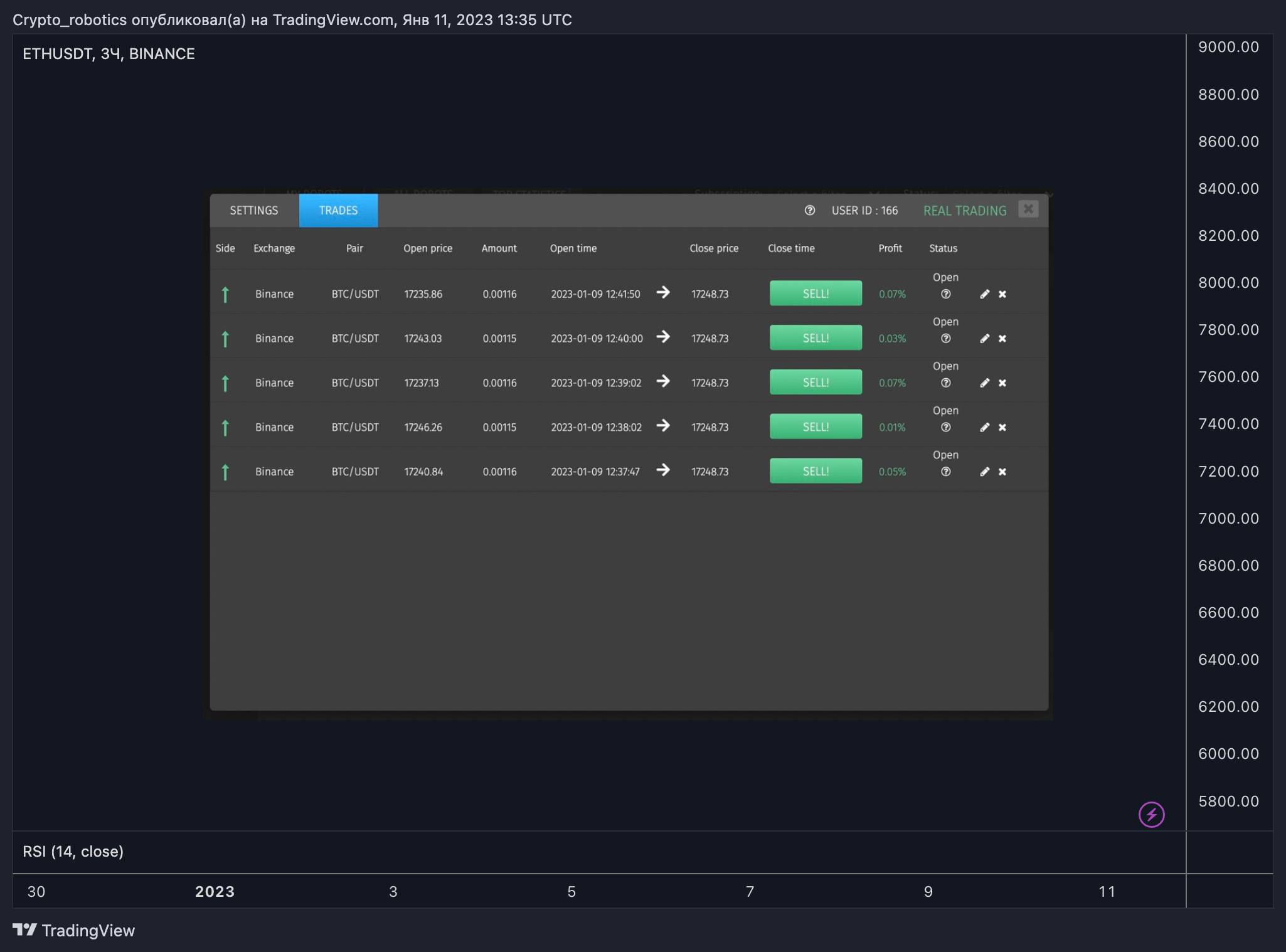Click the purple lightning bolt icon
The image size is (1286, 952).
coord(1151,815)
